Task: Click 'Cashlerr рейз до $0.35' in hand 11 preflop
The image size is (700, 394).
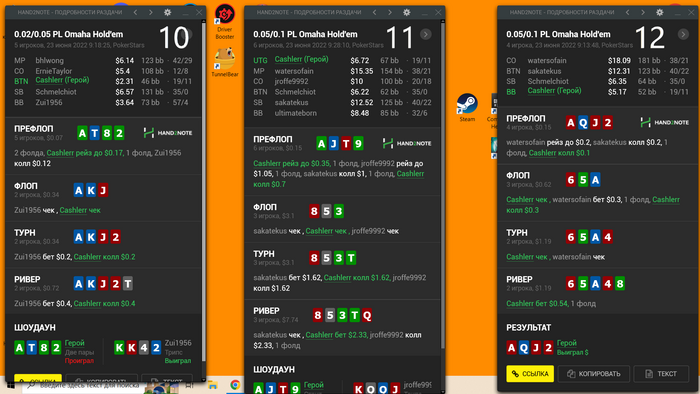Action: (x=292, y=163)
